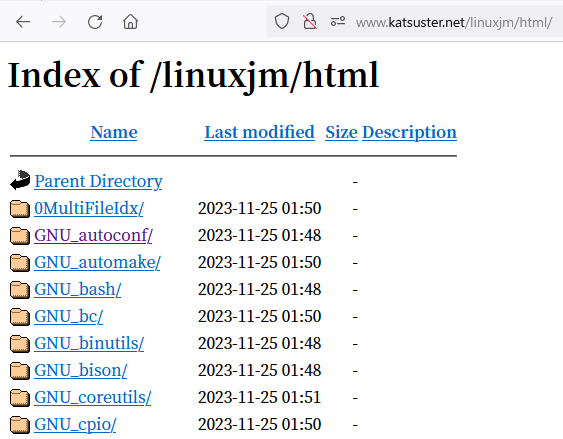Click the browser back arrow
This screenshot has width=563, height=439.
(23, 22)
